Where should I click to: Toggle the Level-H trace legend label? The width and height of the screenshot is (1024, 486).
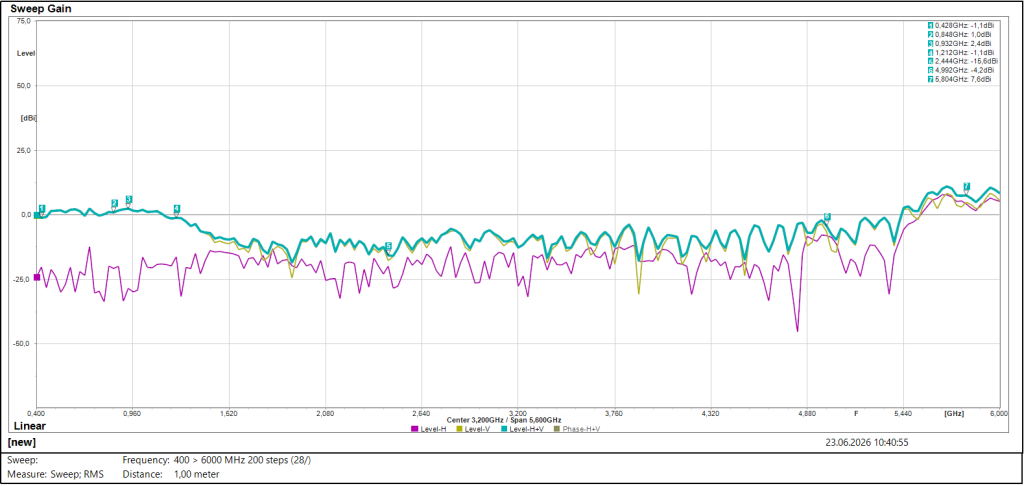click(x=433, y=429)
